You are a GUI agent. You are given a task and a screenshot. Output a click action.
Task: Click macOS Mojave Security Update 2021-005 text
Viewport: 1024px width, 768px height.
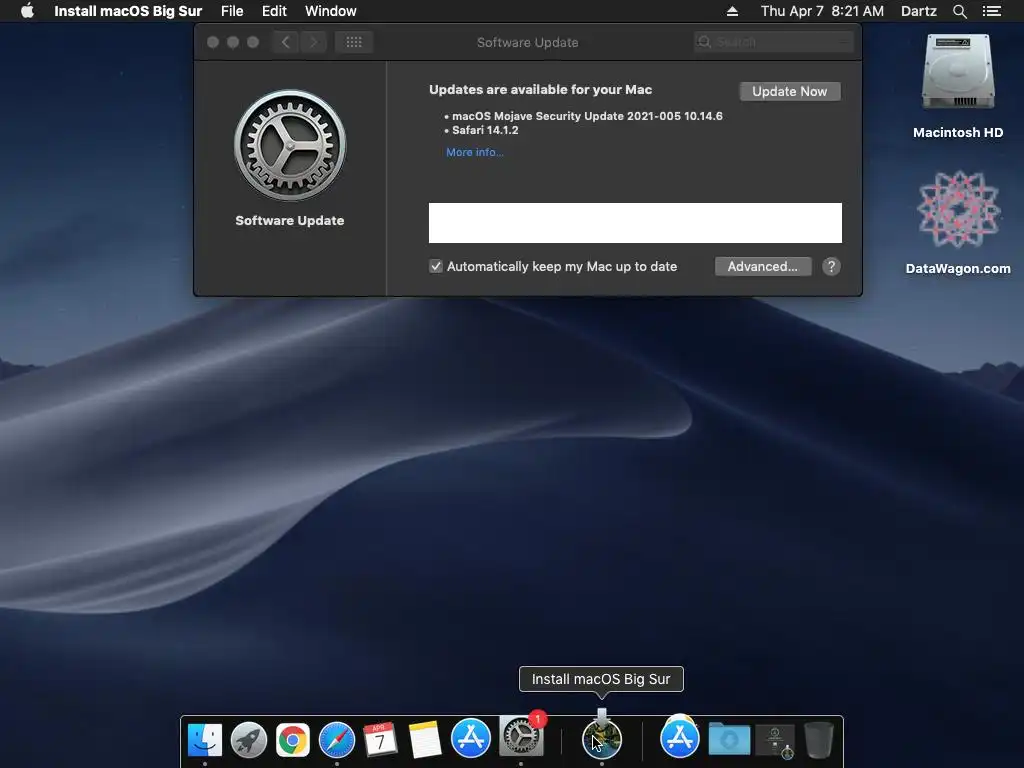pyautogui.click(x=587, y=116)
